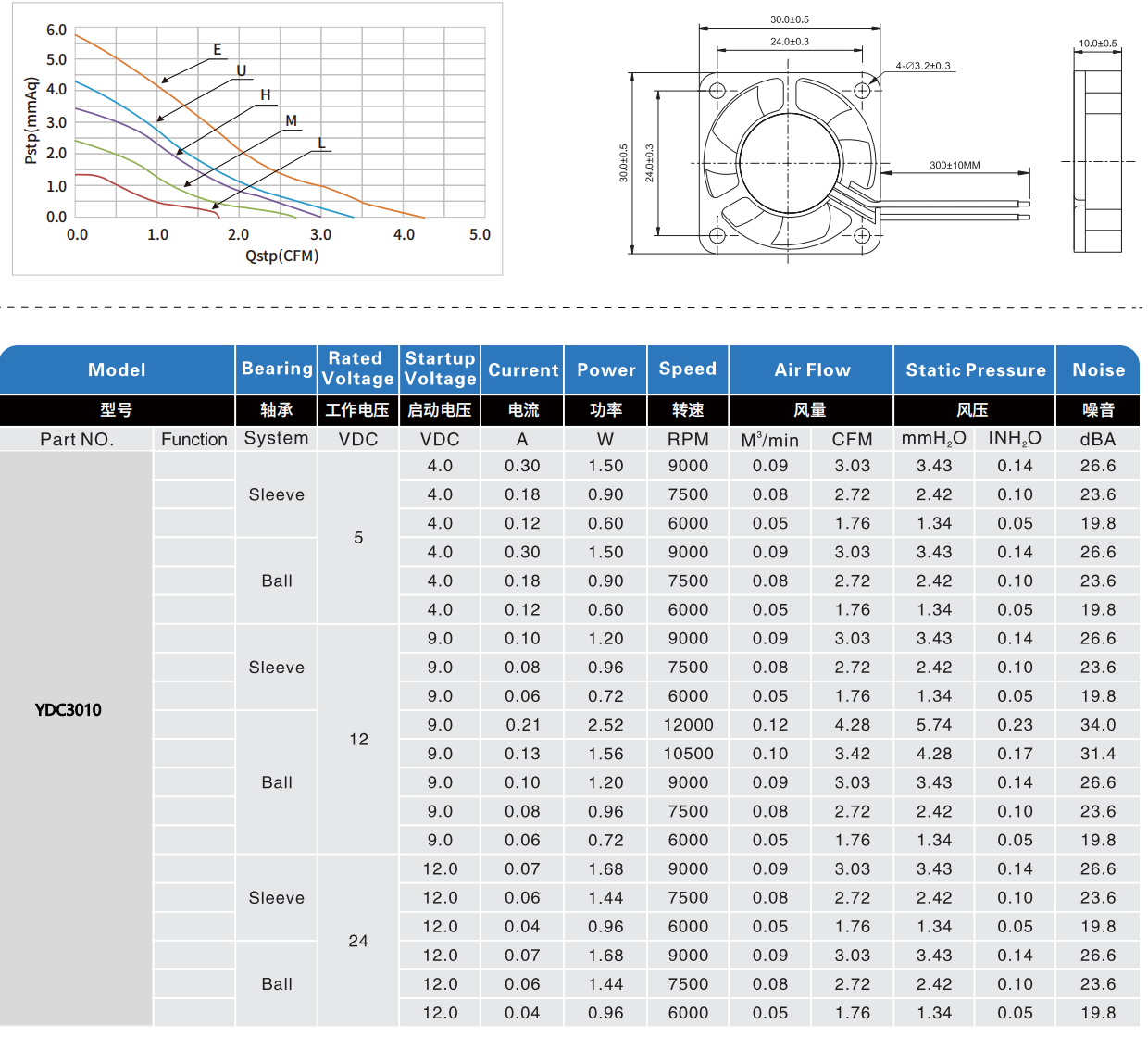1148x1037 pixels.
Task: Select the Ball bearing option under 12 VDC
Action: pos(276,782)
